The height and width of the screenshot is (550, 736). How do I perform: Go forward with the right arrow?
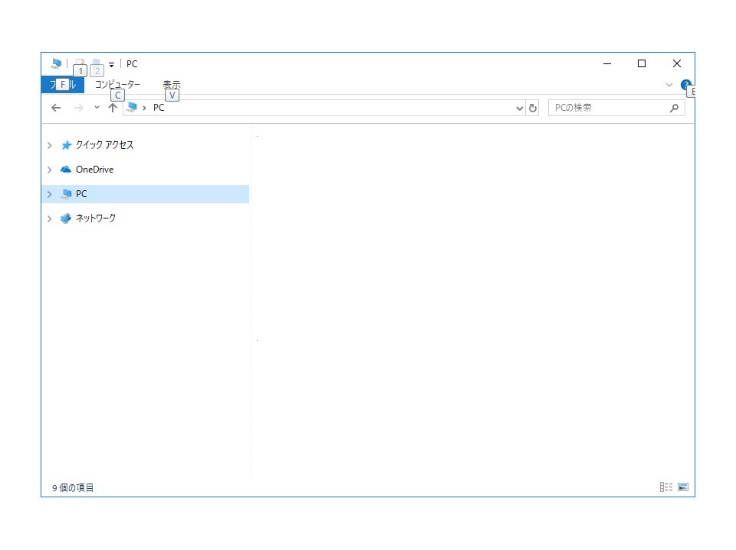click(x=78, y=108)
